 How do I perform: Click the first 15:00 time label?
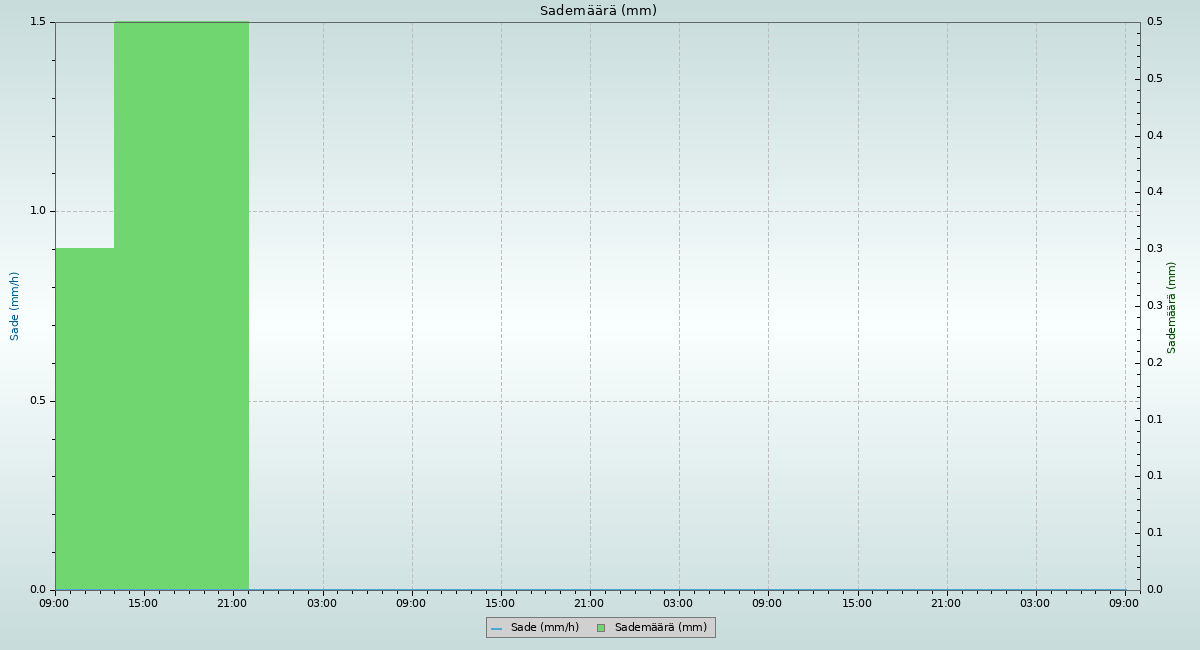click(x=143, y=603)
